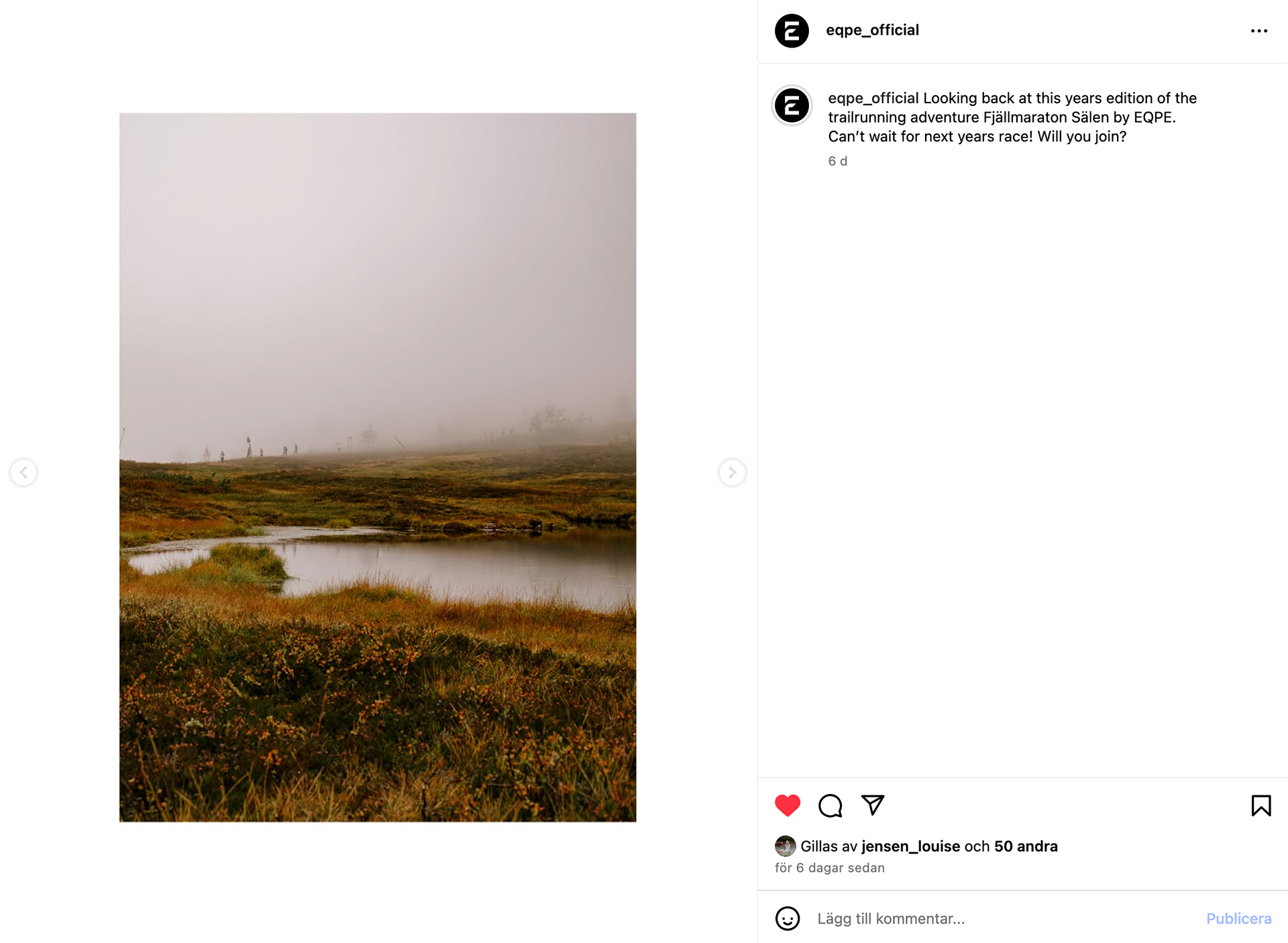Share post via paper plane icon

tap(873, 805)
